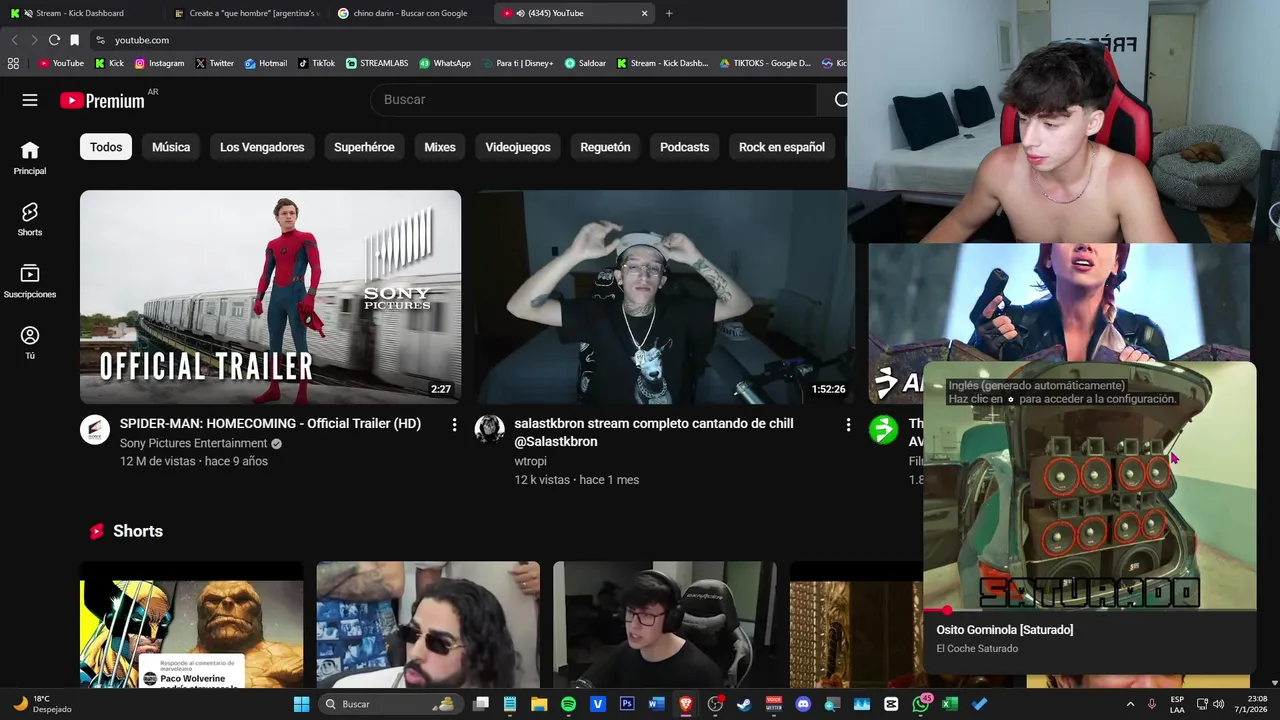Click the YouTube search magnifier button
The image size is (1280, 720).
pos(840,100)
